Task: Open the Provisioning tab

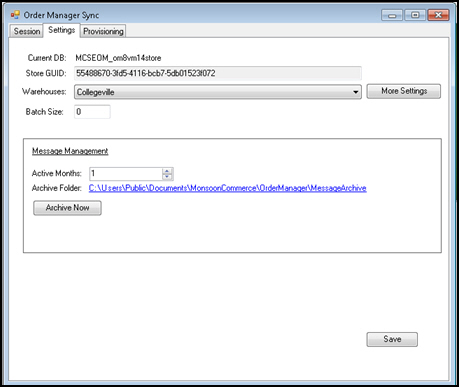Action: click(103, 31)
